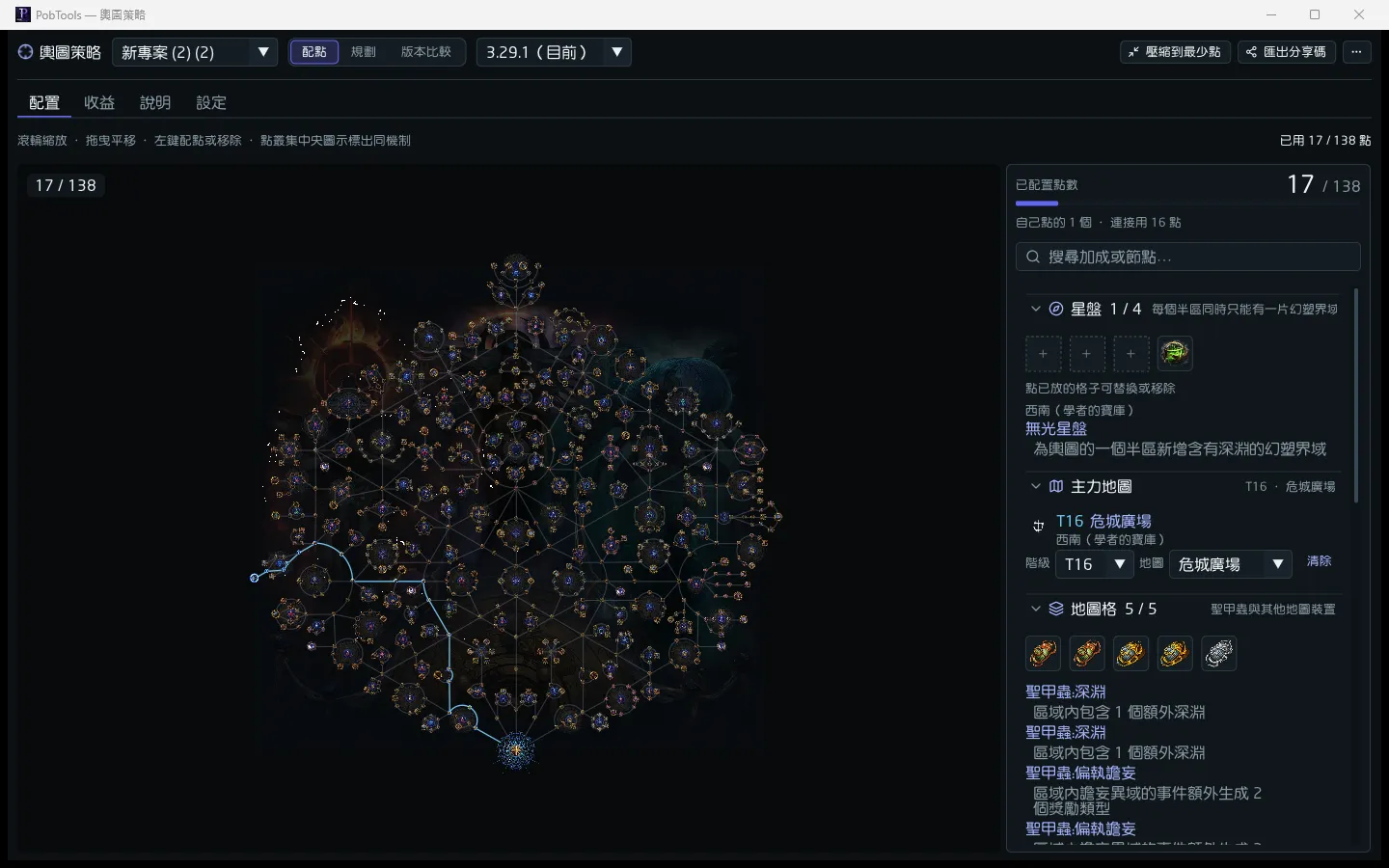Select the fifth silver scarab icon
Image resolution: width=1389 pixels, height=868 pixels.
1219,654
